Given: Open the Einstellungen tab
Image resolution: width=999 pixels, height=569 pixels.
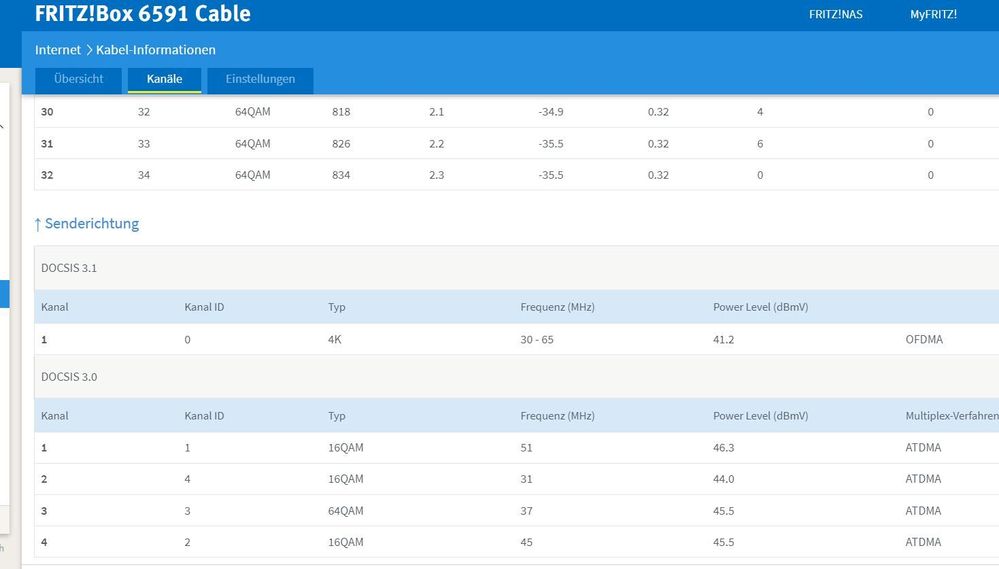Looking at the screenshot, I should point(260,79).
